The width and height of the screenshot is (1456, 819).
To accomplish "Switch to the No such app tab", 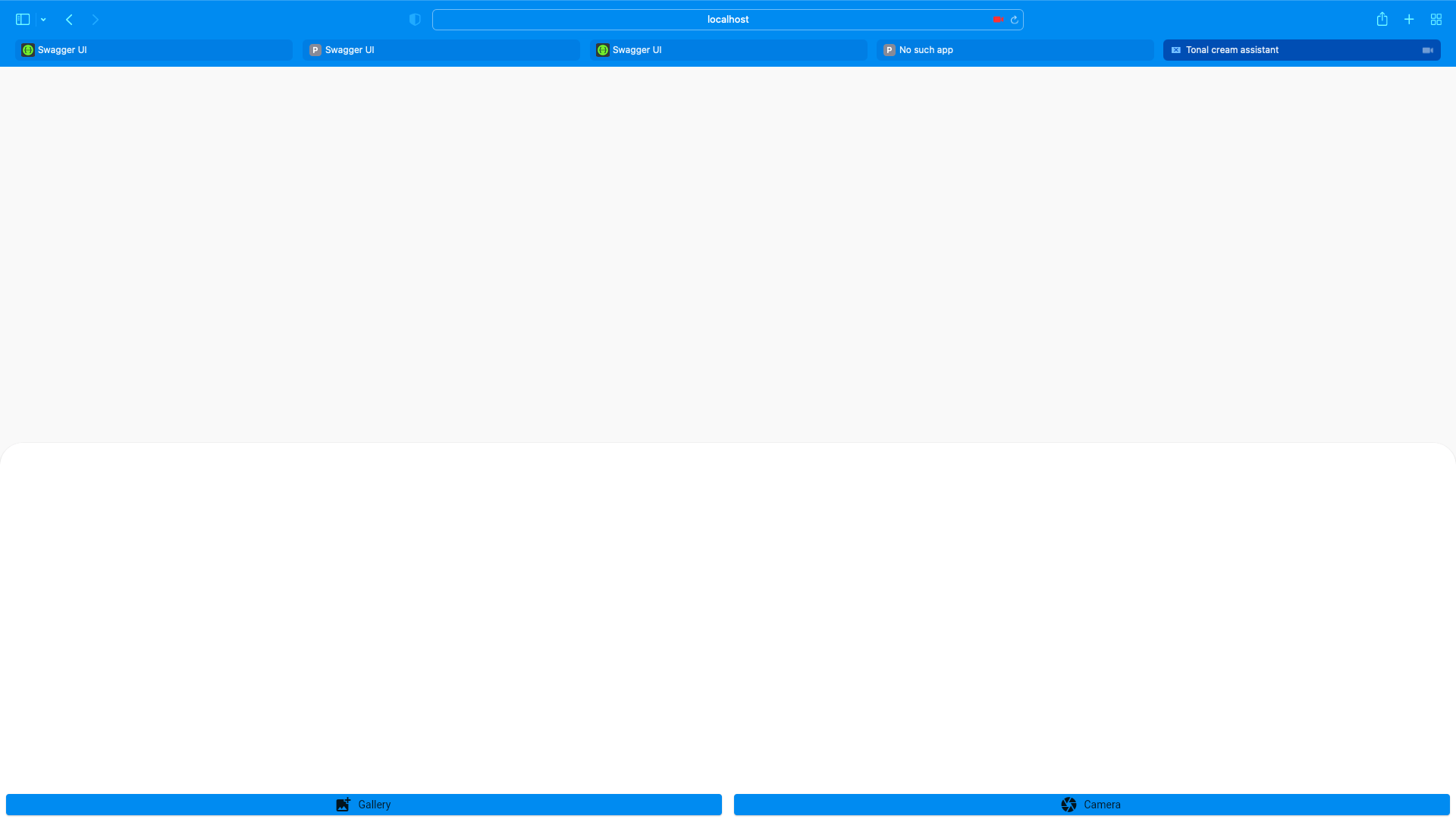I will coord(1014,49).
